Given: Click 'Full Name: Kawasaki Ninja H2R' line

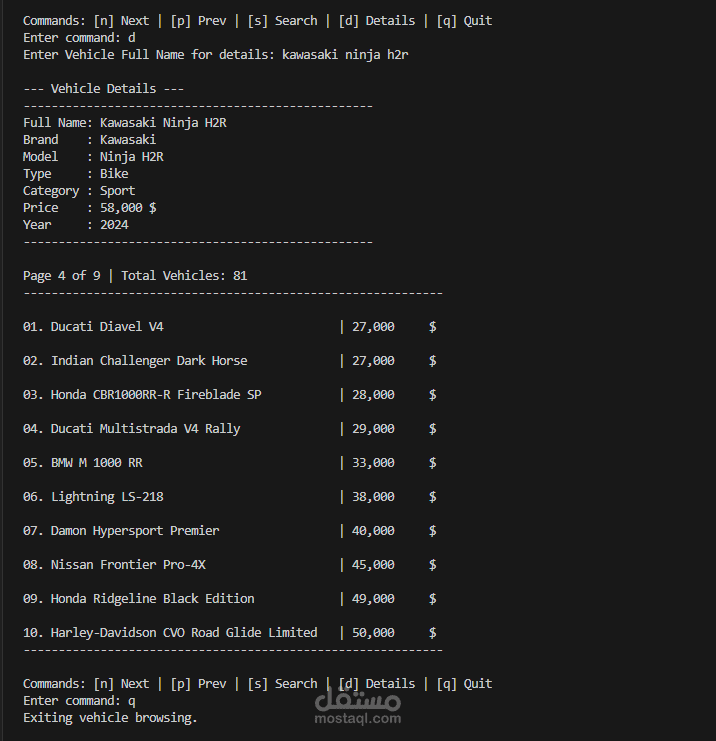Looking at the screenshot, I should [125, 123].
